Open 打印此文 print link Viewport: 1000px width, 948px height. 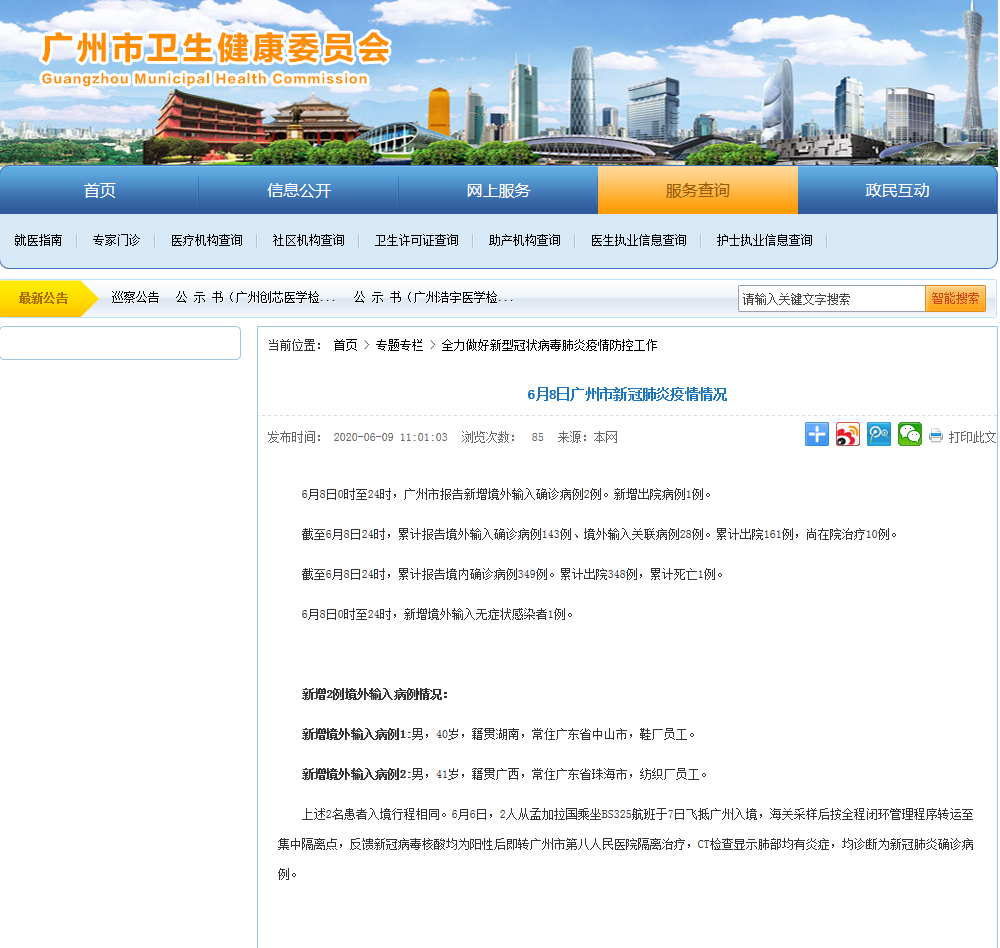[972, 437]
